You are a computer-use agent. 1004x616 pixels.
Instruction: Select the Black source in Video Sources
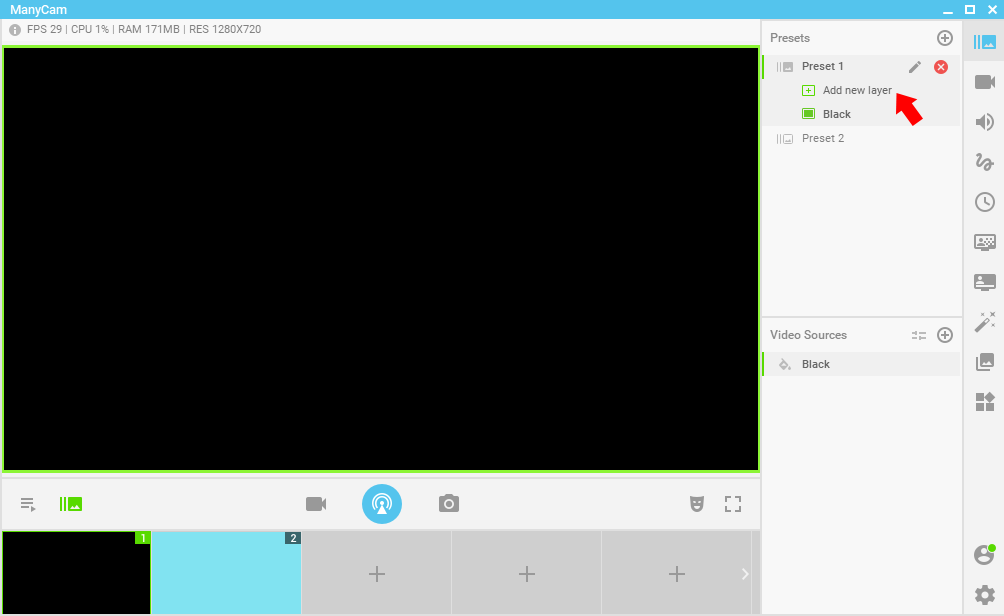tap(861, 364)
